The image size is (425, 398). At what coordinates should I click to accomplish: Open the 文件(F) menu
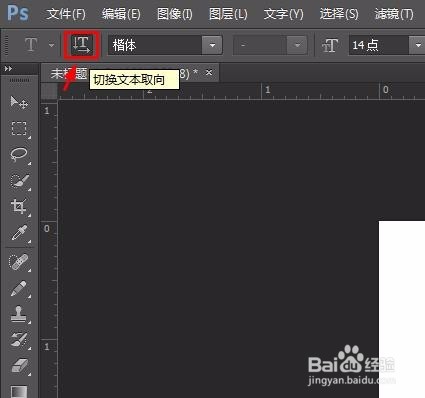pos(66,14)
